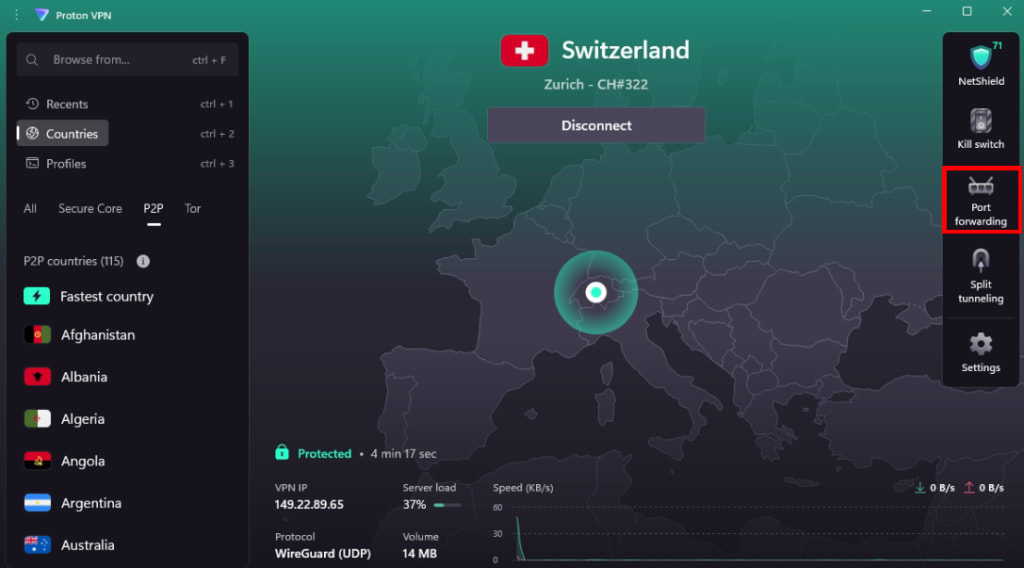Click the download speed arrow icon

point(920,488)
